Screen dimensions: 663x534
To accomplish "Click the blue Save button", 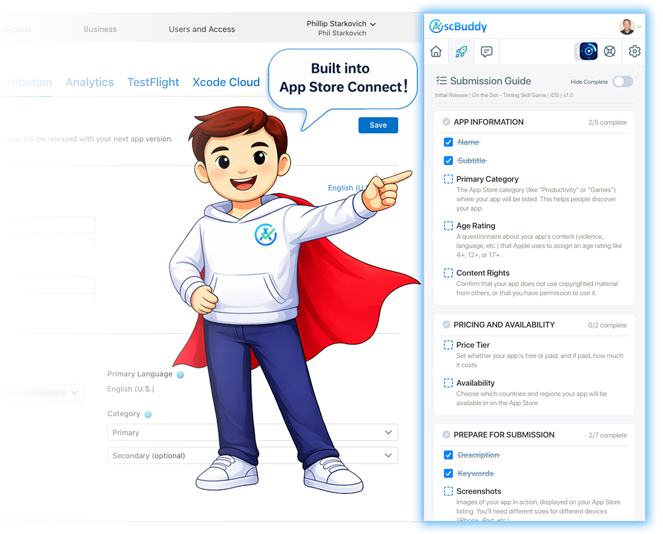I will pyautogui.click(x=378, y=125).
